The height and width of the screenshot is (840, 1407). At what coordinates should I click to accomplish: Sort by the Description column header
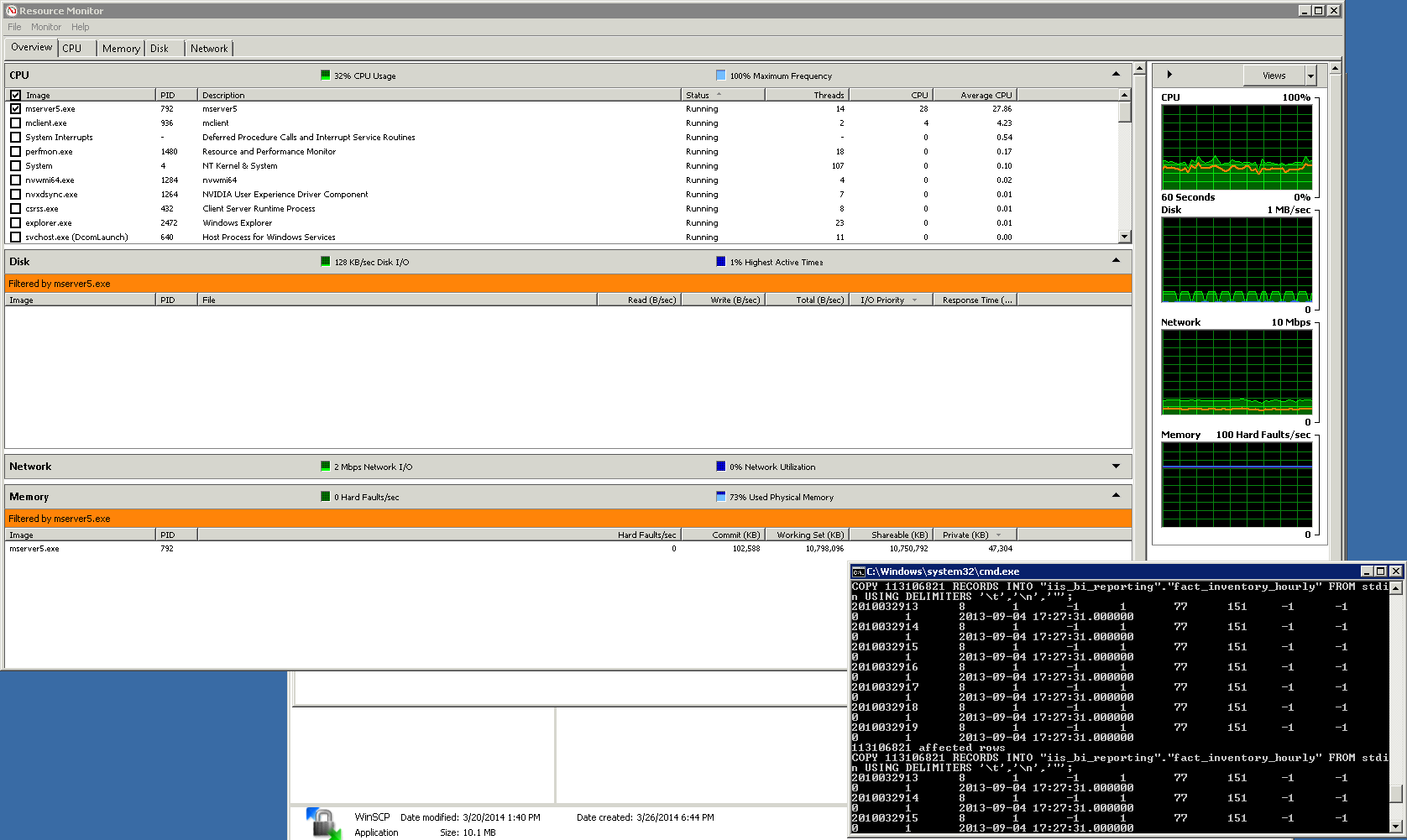(x=439, y=95)
